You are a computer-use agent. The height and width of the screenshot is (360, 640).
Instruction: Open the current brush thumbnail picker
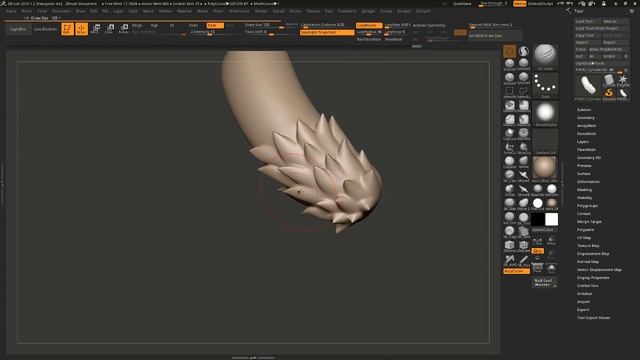tap(545, 56)
